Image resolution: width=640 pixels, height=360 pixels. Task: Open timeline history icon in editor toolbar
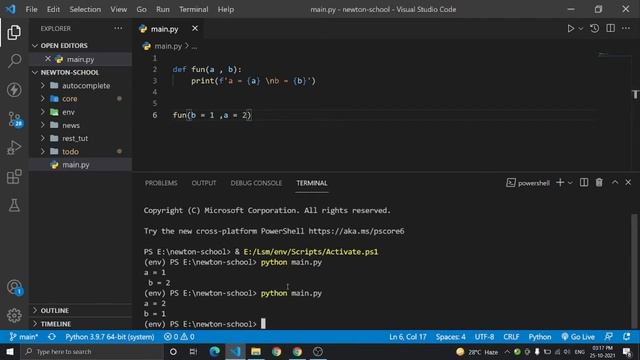(x=594, y=28)
